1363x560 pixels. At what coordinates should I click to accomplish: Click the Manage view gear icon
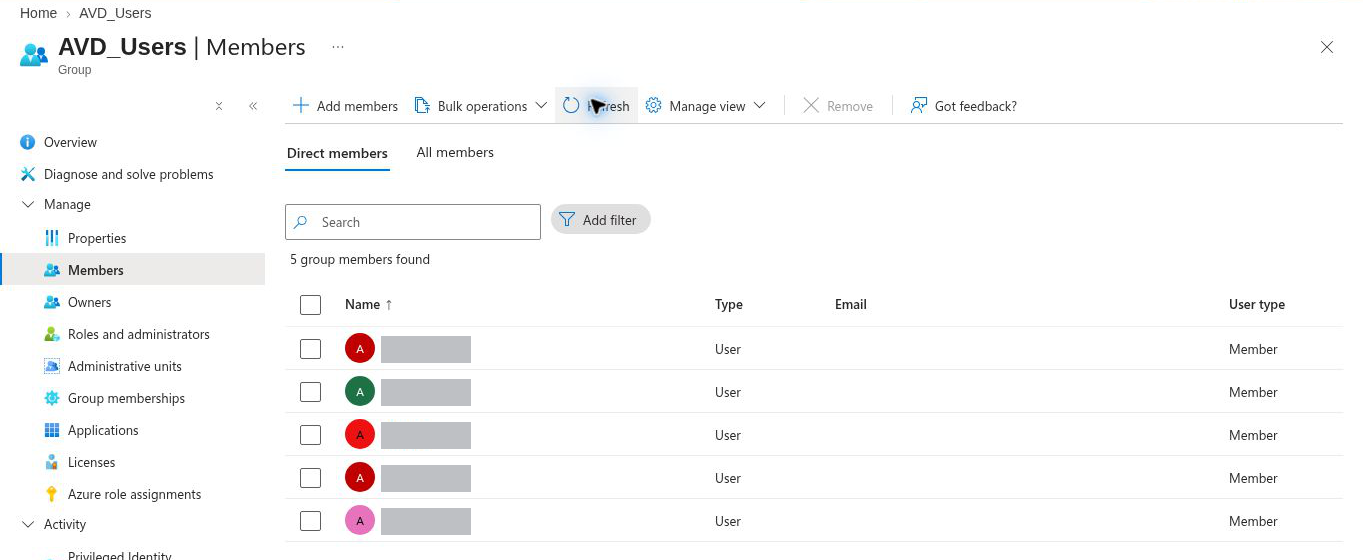653,105
